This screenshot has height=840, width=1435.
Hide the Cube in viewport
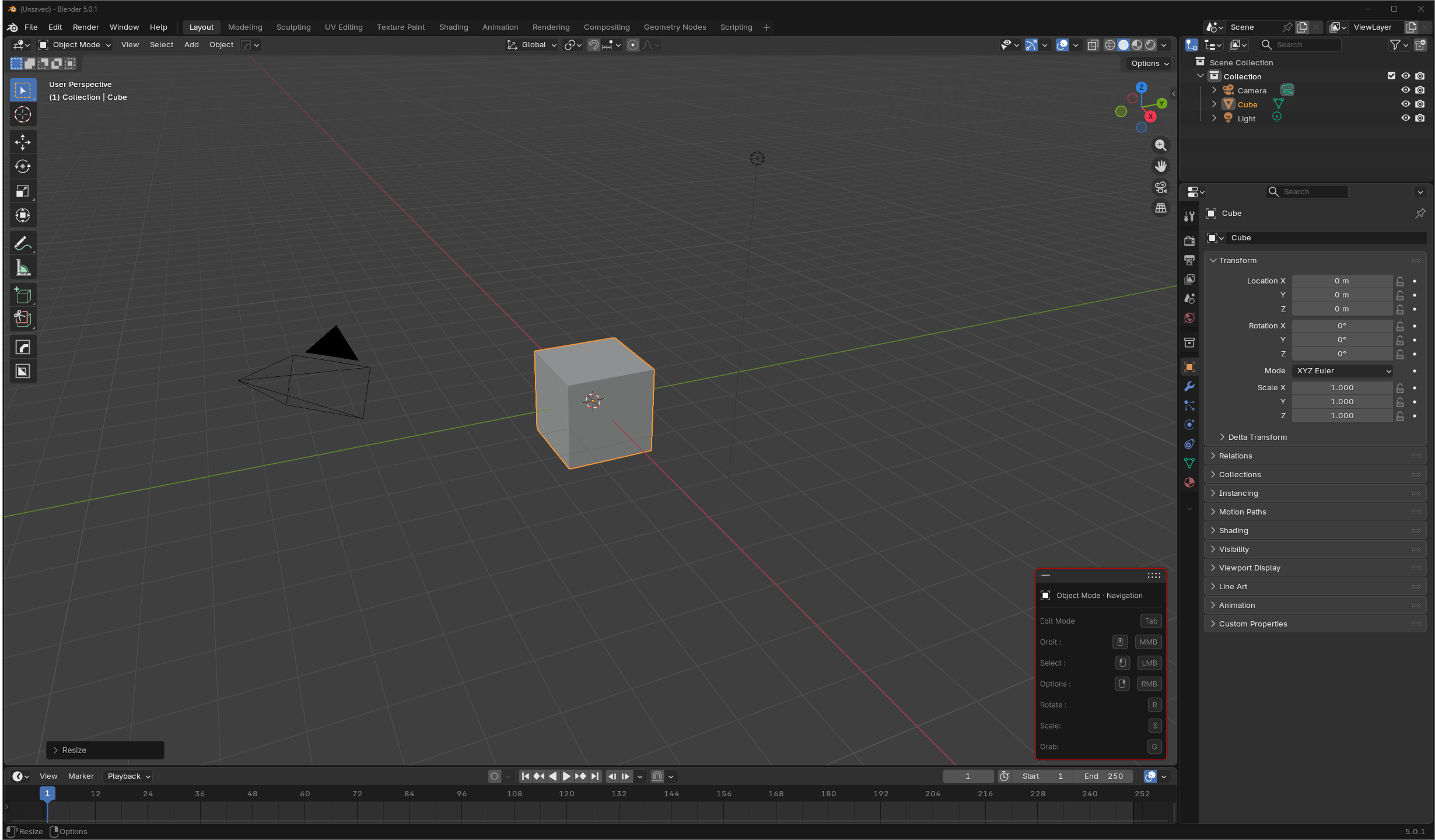[x=1406, y=104]
